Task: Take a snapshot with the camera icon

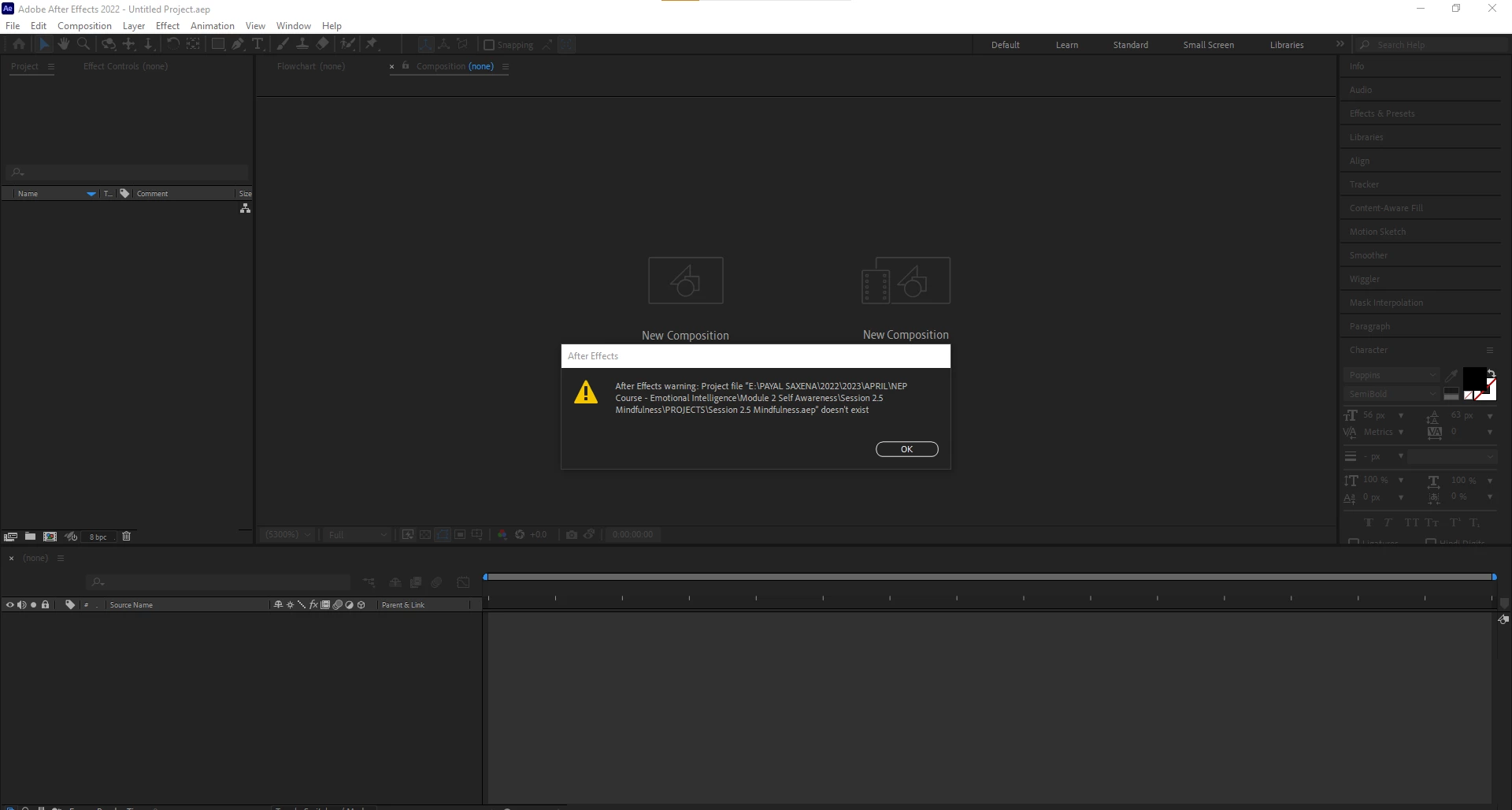Action: click(x=572, y=534)
